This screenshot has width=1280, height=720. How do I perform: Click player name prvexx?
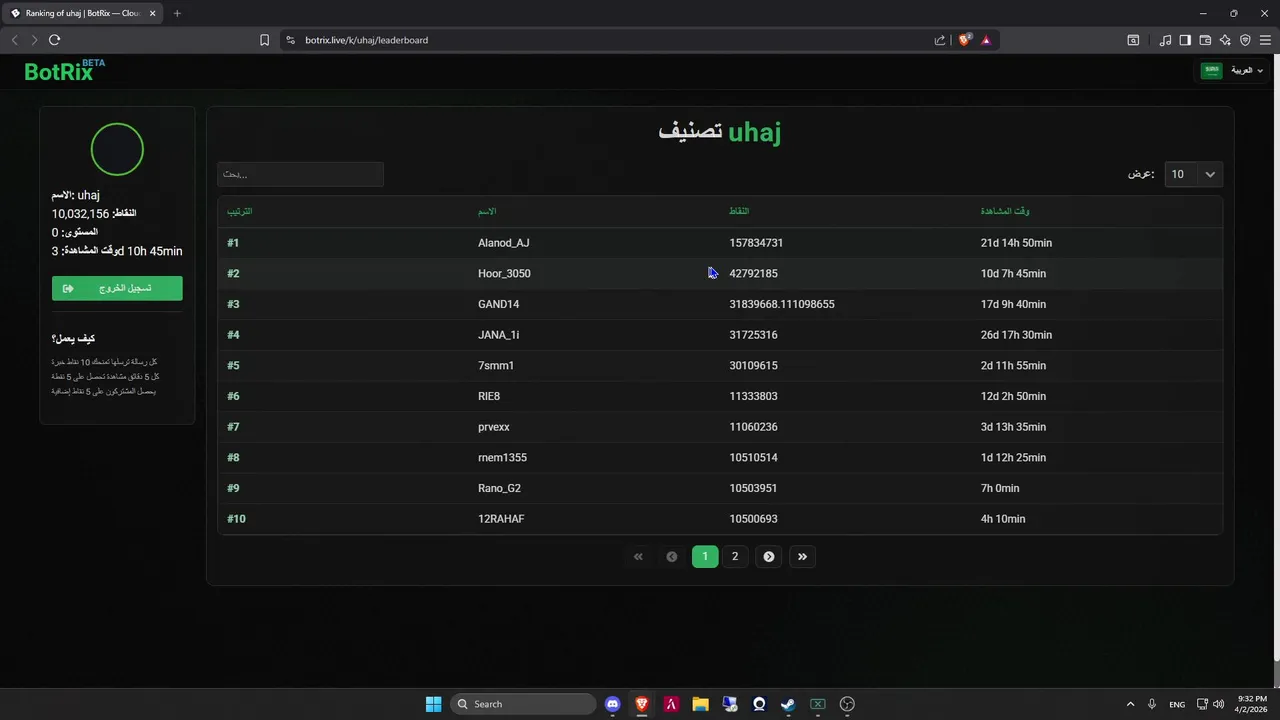(x=494, y=427)
